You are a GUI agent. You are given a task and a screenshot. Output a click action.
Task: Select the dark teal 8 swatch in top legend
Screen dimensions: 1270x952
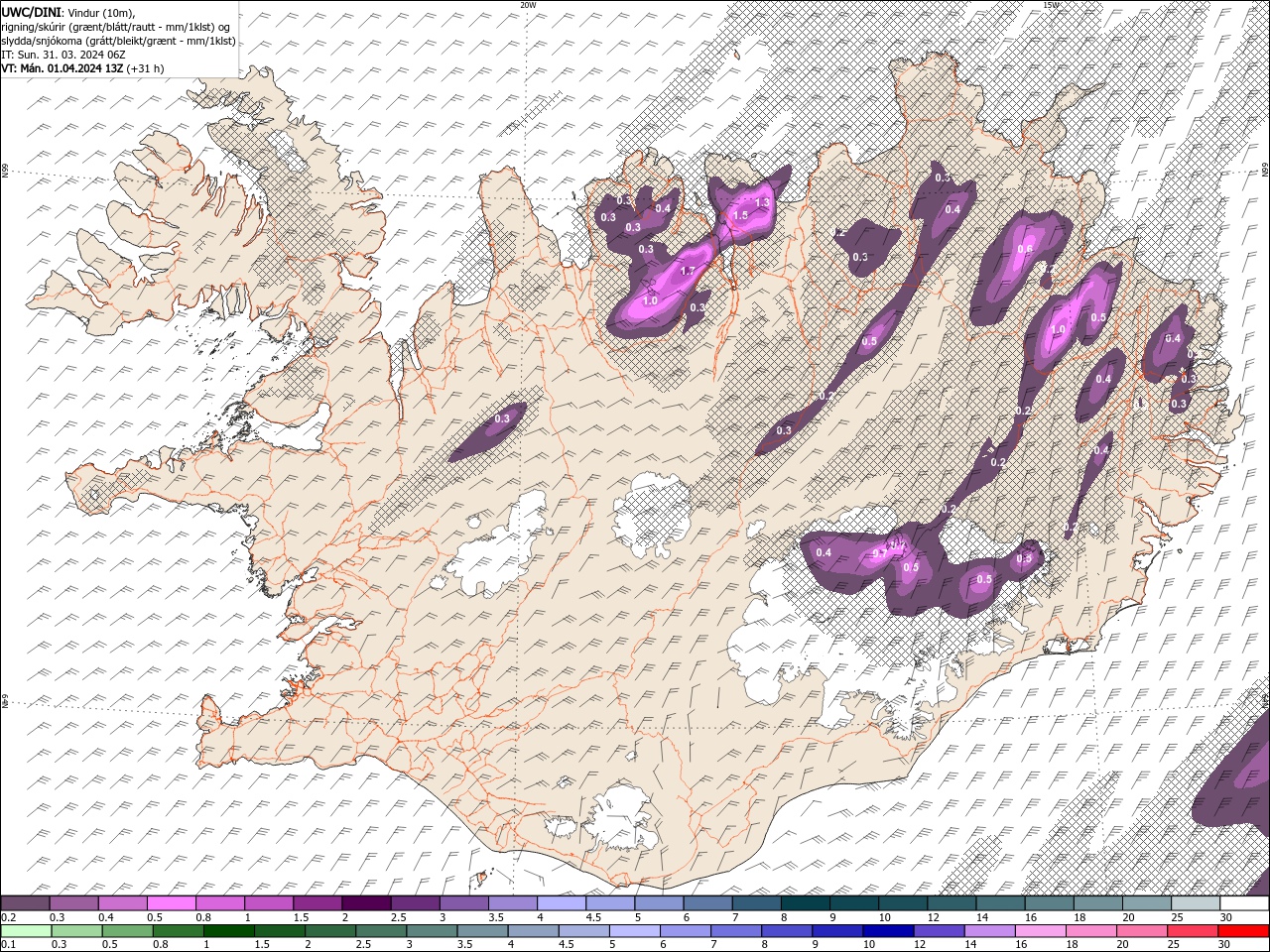coord(805,903)
